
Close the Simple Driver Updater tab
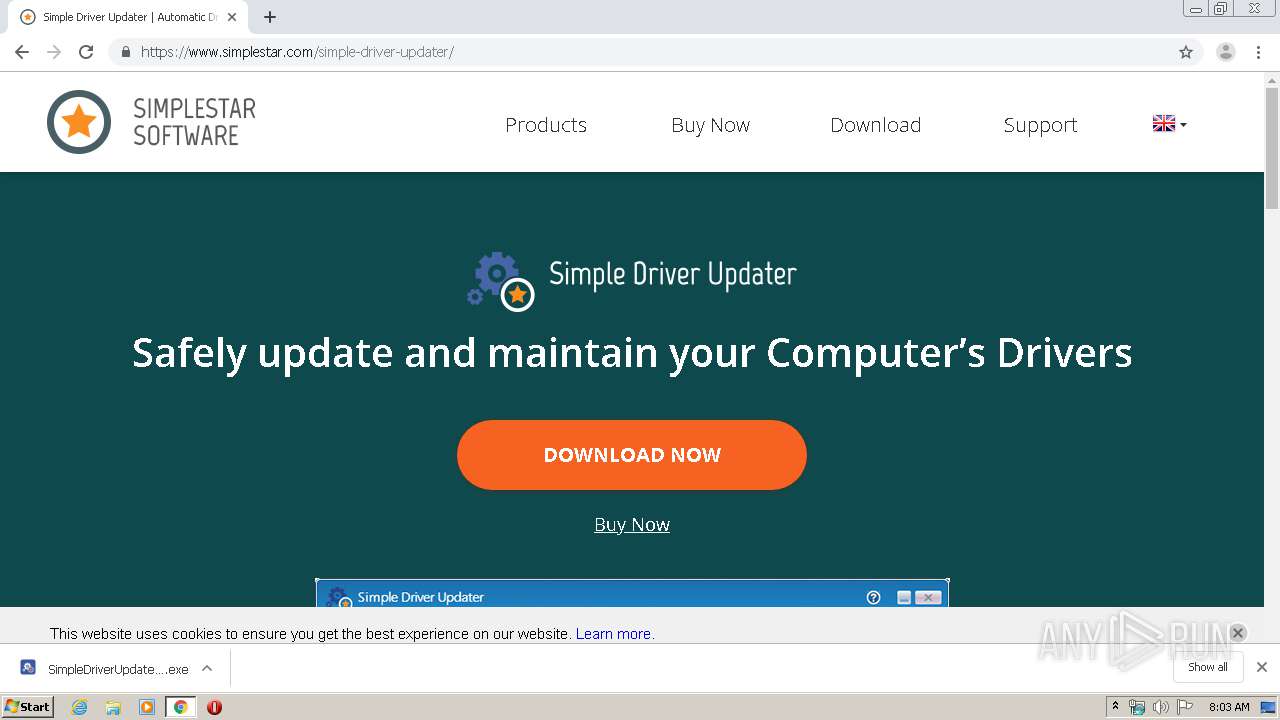click(232, 17)
